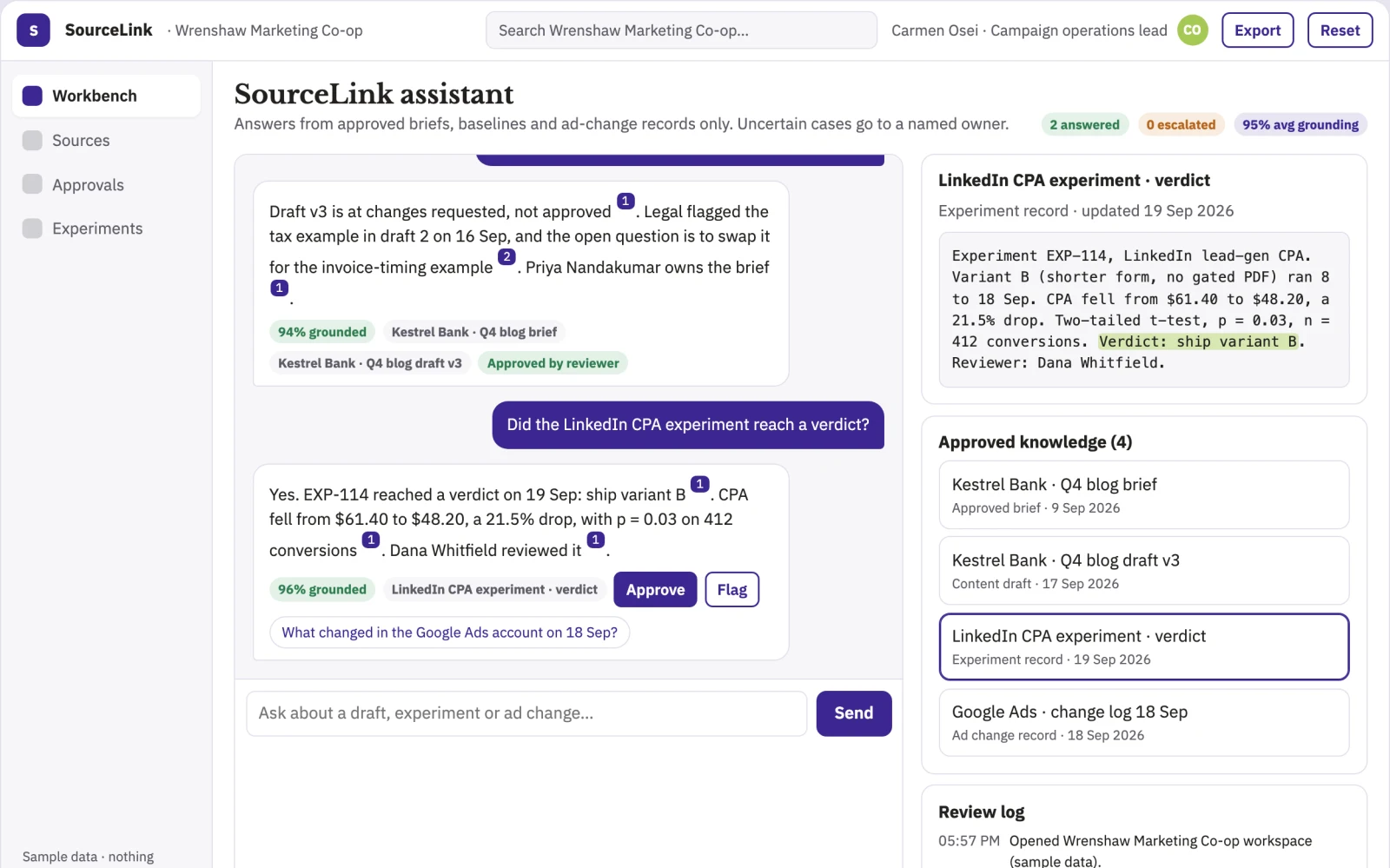
Task: Focus the Search Wrenshaw Marketing Co-op field
Action: [681, 30]
